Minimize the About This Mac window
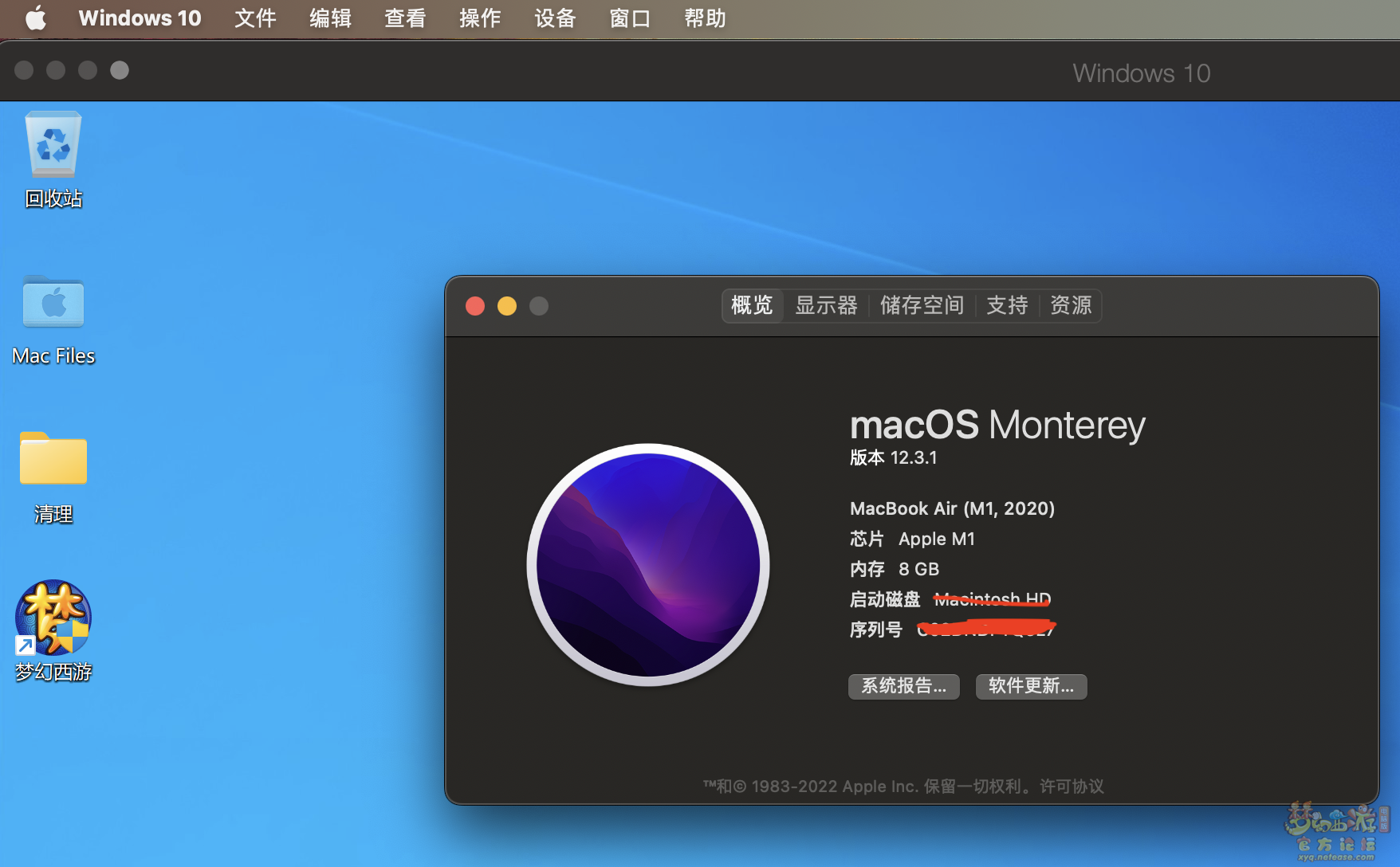 pos(507,306)
